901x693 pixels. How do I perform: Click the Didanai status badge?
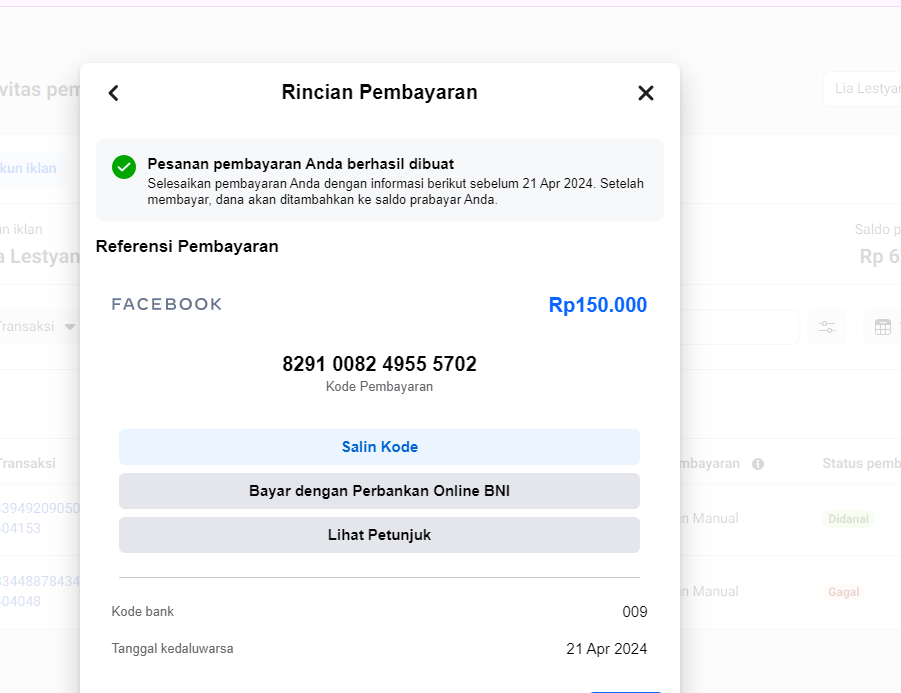point(847,519)
